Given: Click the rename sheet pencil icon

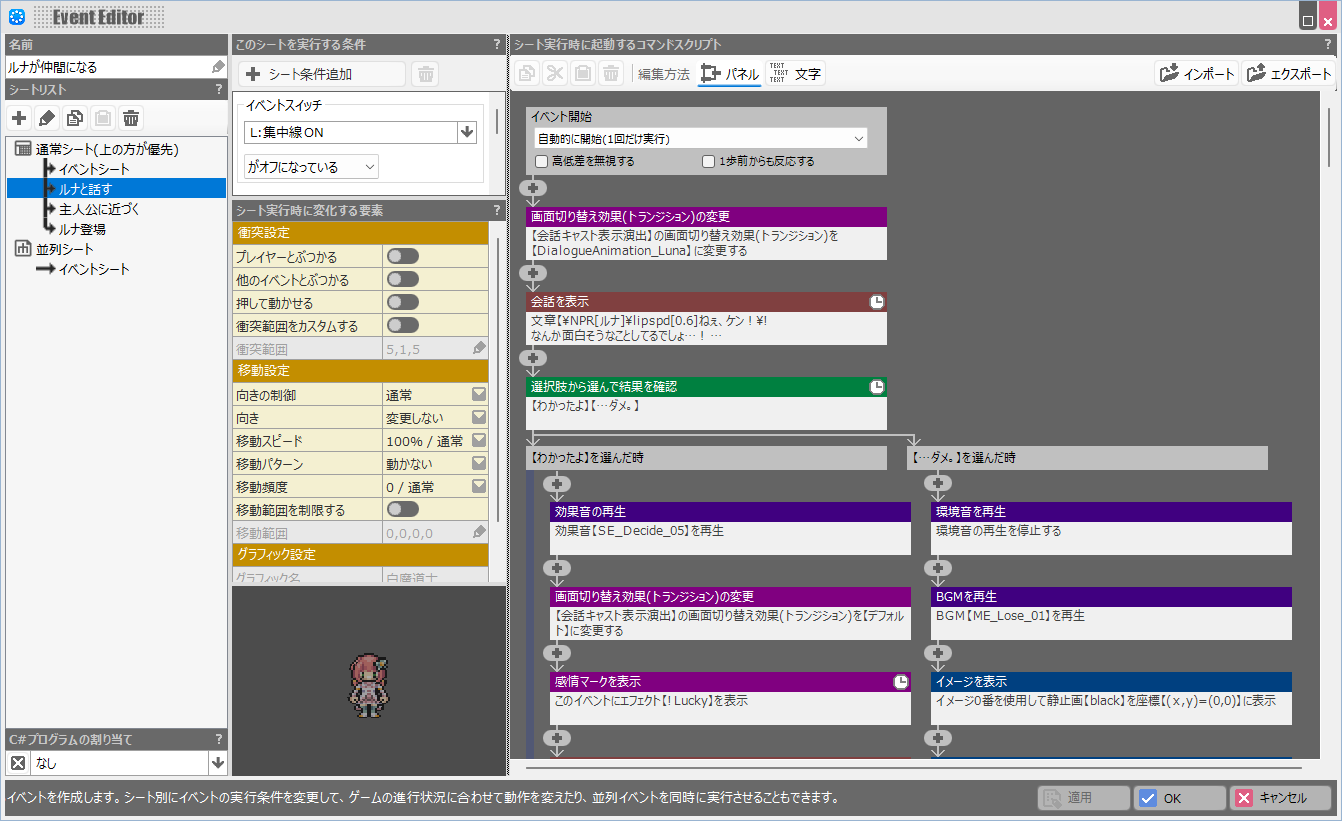Looking at the screenshot, I should 46,119.
